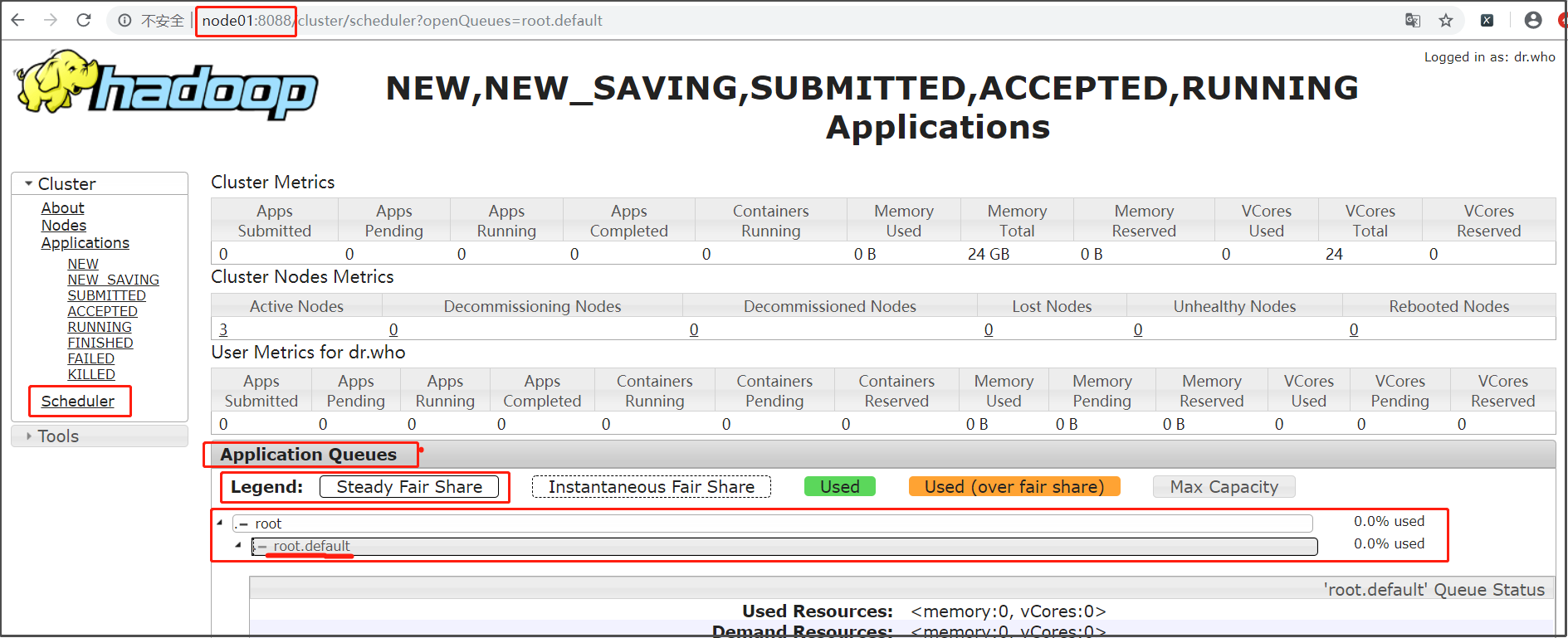
Task: Collapse the root.default queue tree arrow
Action: coord(238,545)
